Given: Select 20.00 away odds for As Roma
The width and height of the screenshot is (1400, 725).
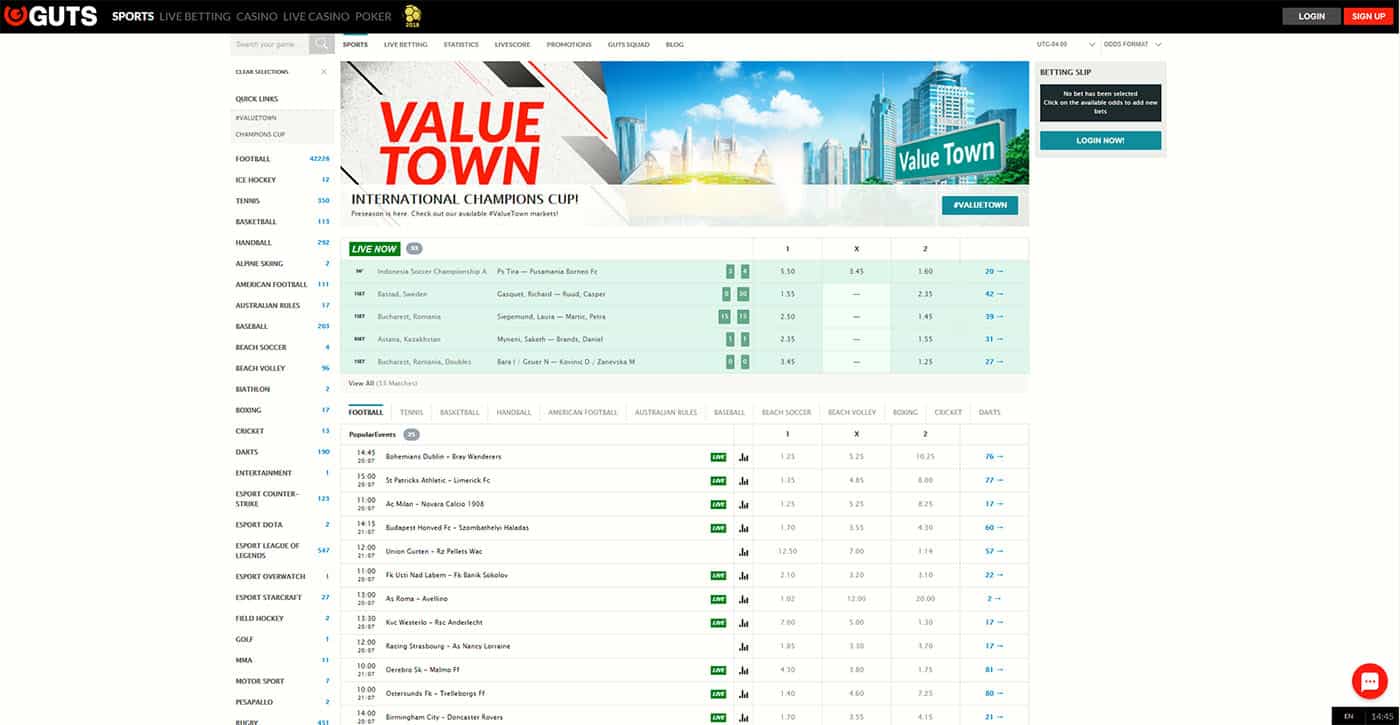Looking at the screenshot, I should click(x=925, y=599).
